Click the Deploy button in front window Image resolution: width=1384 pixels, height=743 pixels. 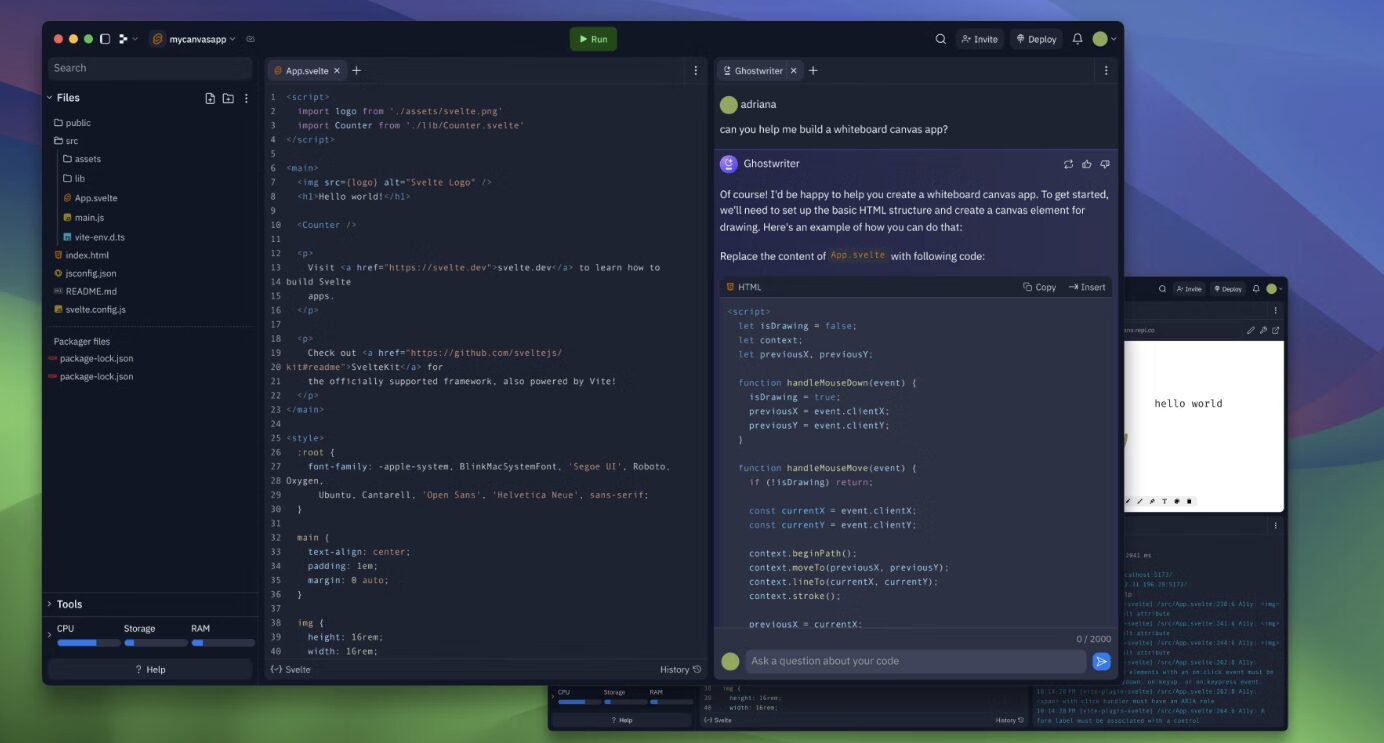coord(1036,39)
